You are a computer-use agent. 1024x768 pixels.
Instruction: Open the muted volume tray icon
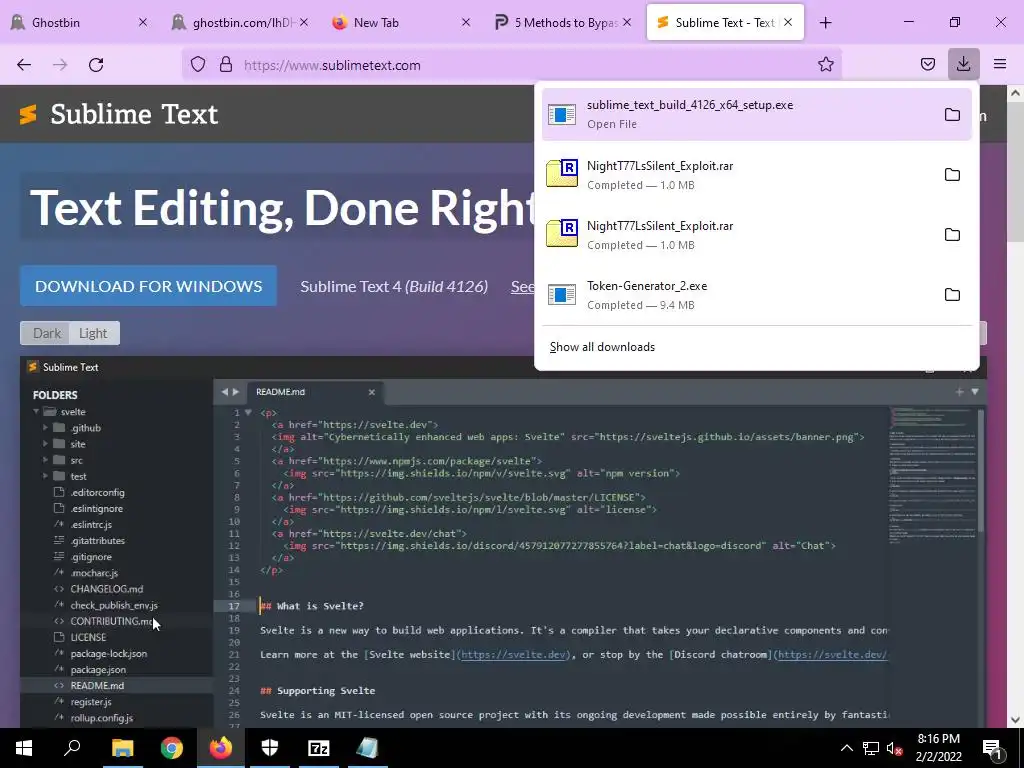point(894,748)
